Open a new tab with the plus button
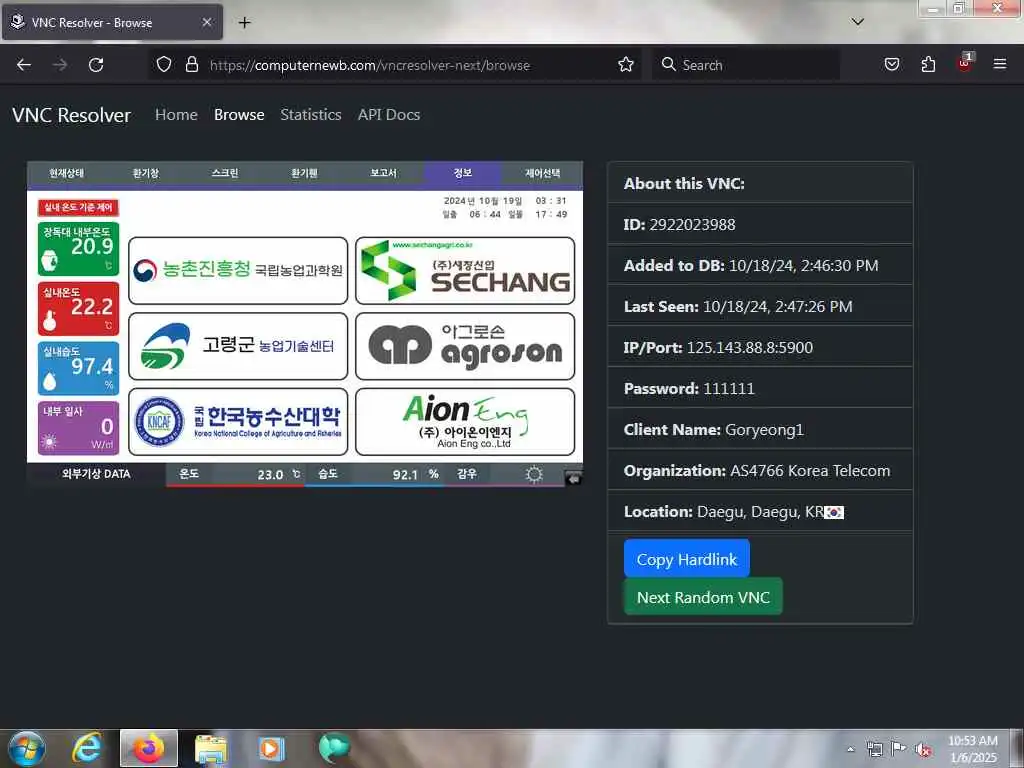1024x768 pixels. pos(244,23)
